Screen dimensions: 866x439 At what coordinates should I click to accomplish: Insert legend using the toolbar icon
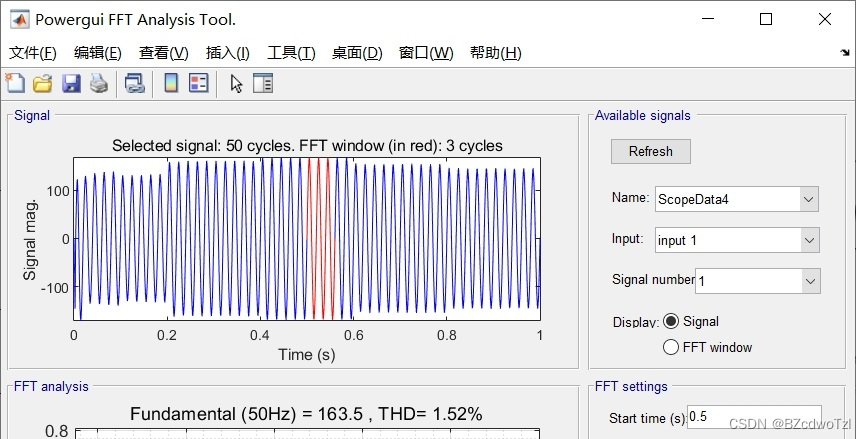point(199,83)
